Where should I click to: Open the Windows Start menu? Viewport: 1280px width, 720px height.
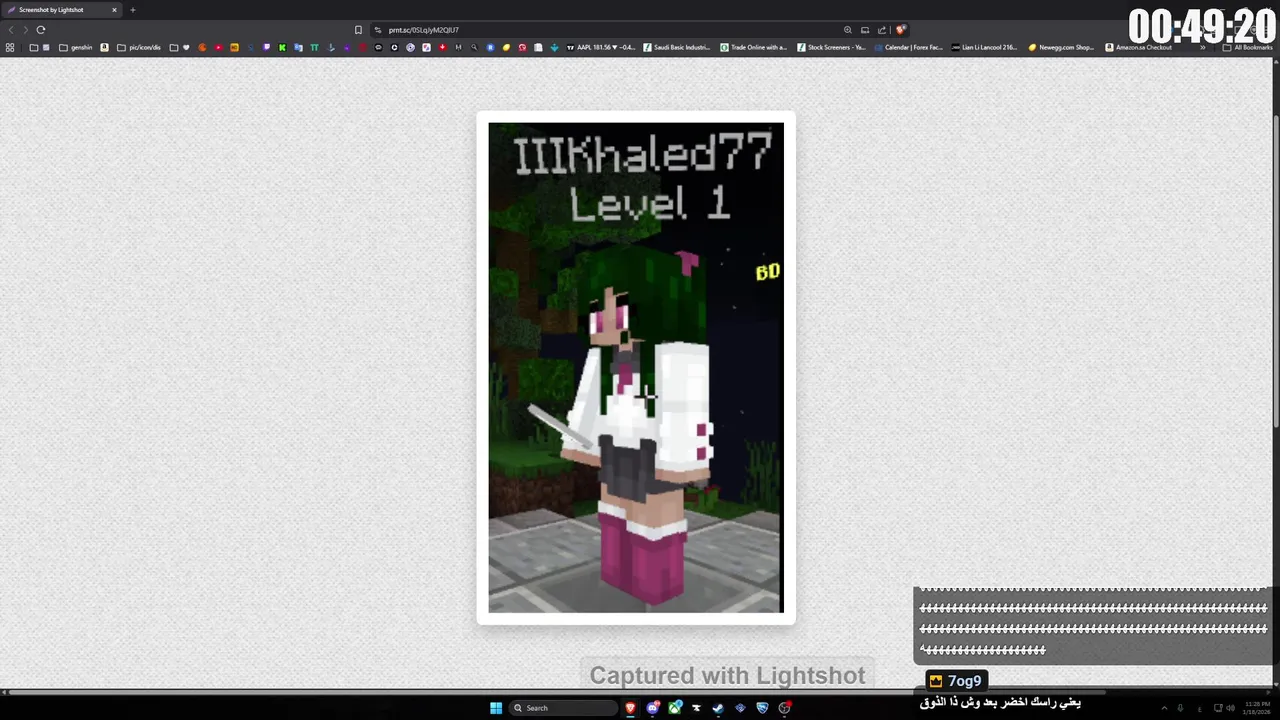pos(496,708)
